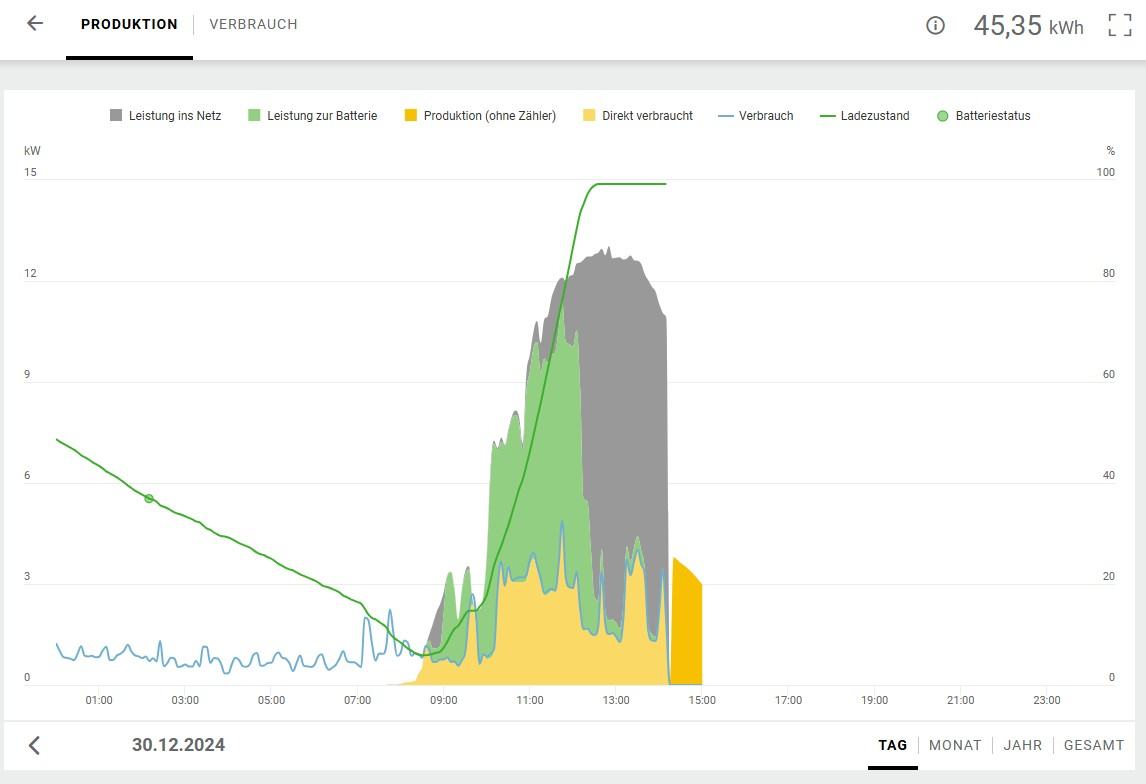Toggle the Direkt verbraucht legend series
Viewport: 1146px width, 784px height.
(638, 115)
